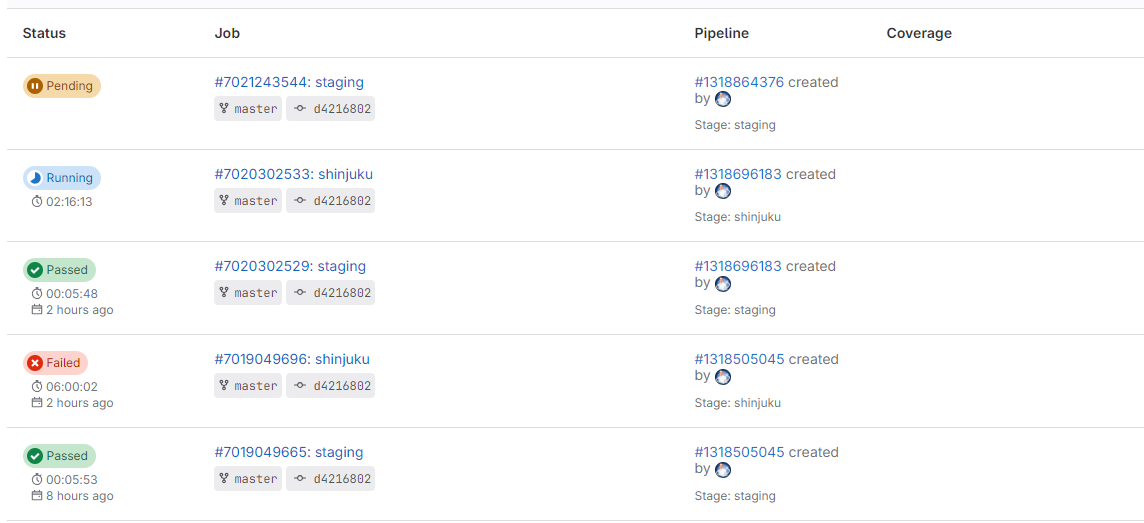Click user avatar in pipeline #1318864376 row
This screenshot has height=523, width=1144.
pos(722,99)
